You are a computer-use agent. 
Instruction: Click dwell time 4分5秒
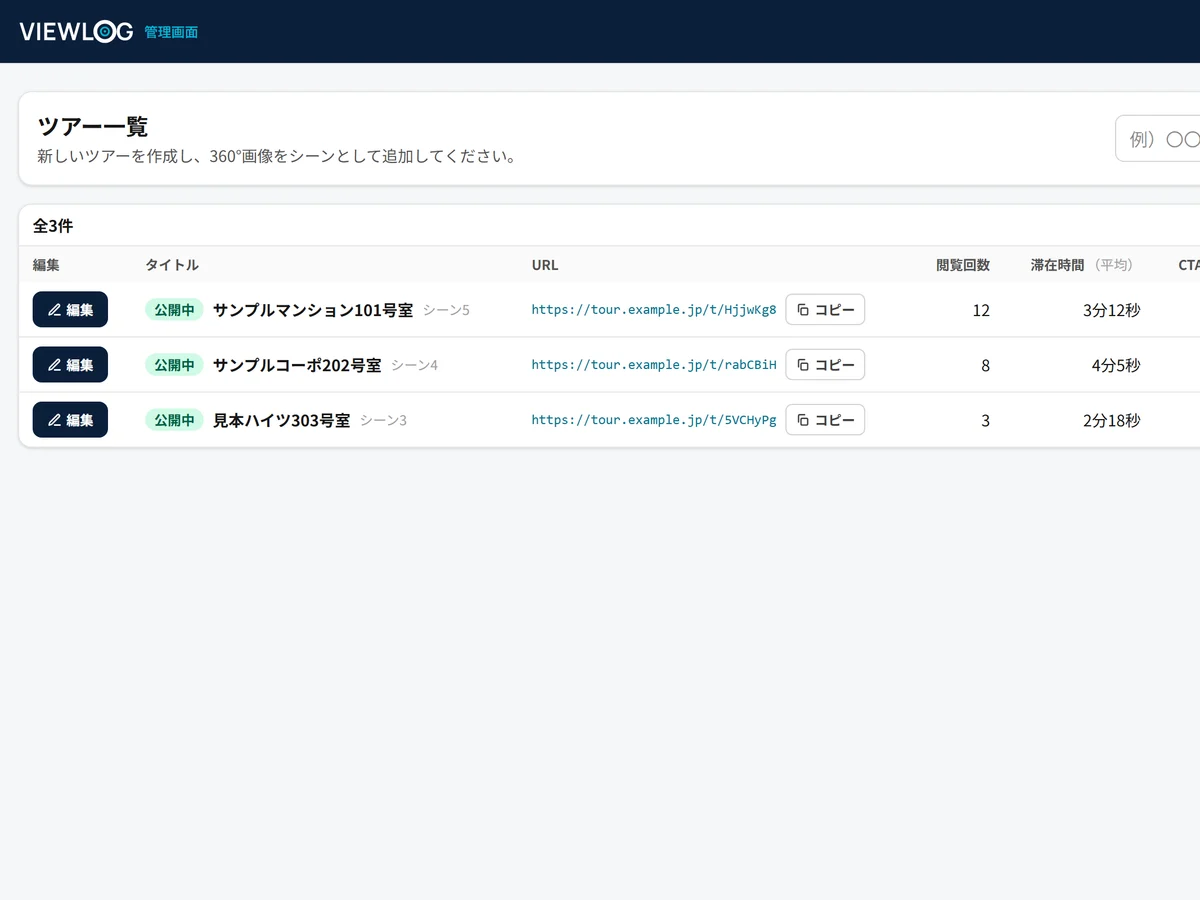point(1116,365)
